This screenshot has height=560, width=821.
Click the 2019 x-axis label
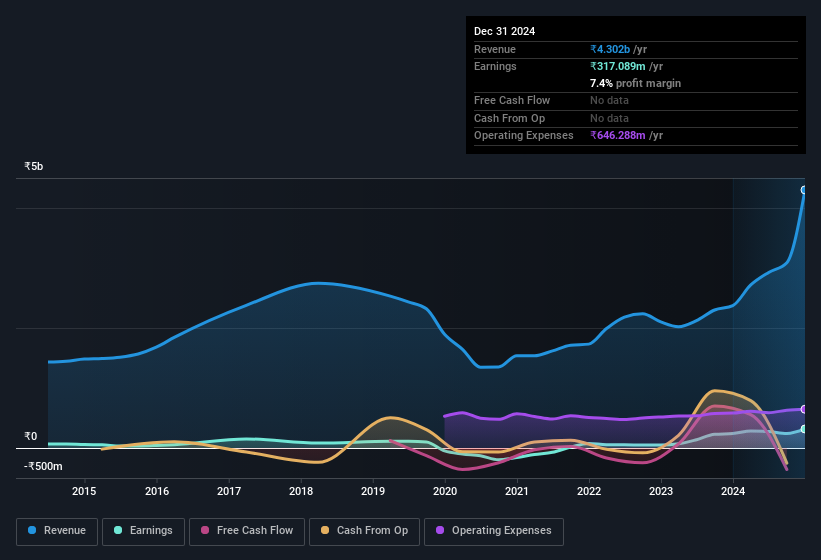coord(373,491)
